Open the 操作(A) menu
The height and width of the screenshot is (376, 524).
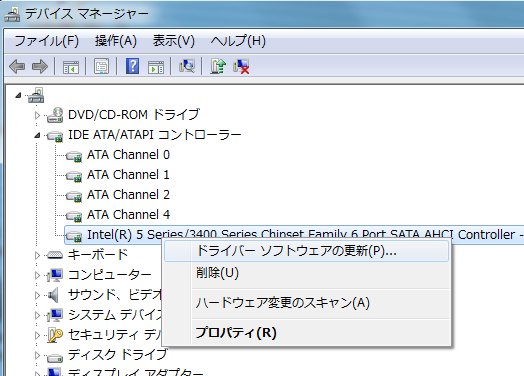116,41
